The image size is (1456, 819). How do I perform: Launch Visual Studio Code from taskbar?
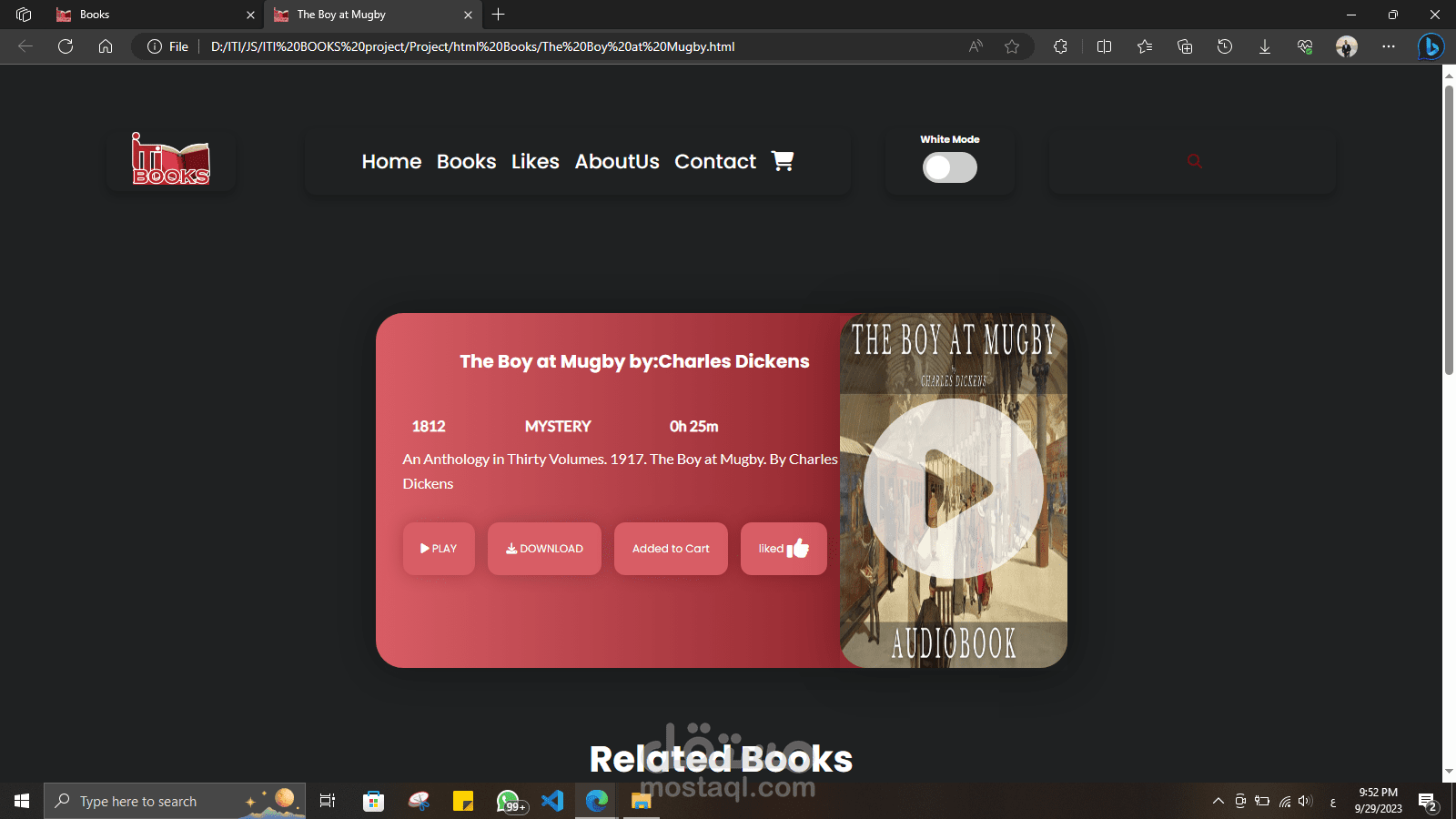(552, 801)
